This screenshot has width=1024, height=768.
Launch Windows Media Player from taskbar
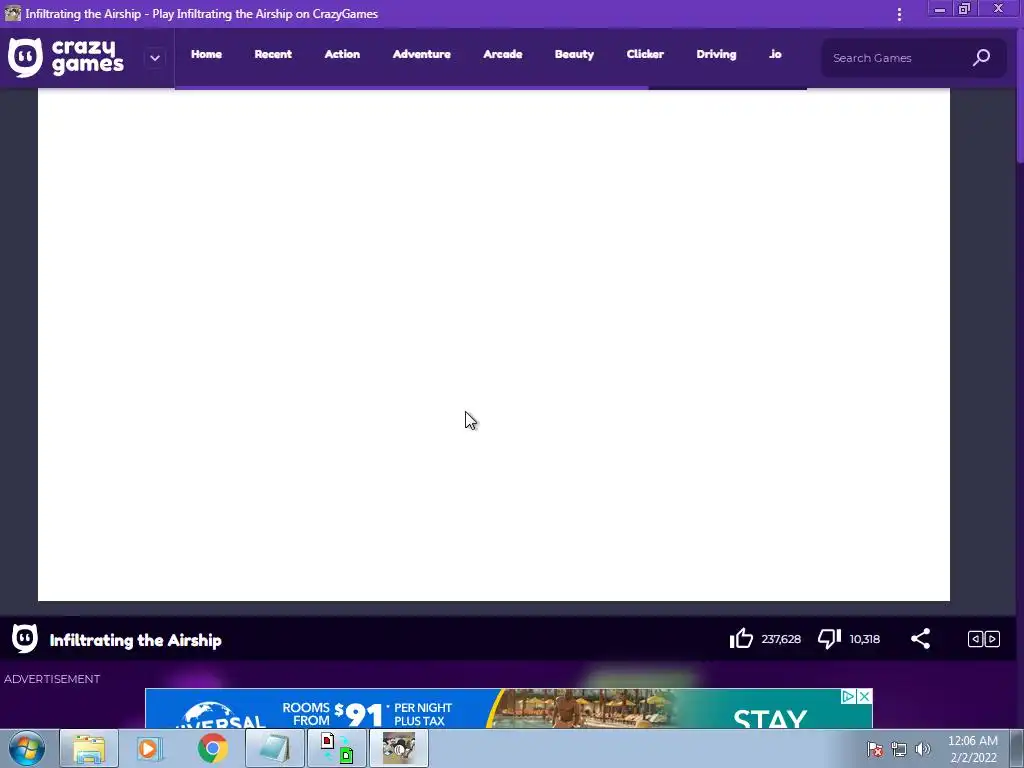pyautogui.click(x=150, y=748)
